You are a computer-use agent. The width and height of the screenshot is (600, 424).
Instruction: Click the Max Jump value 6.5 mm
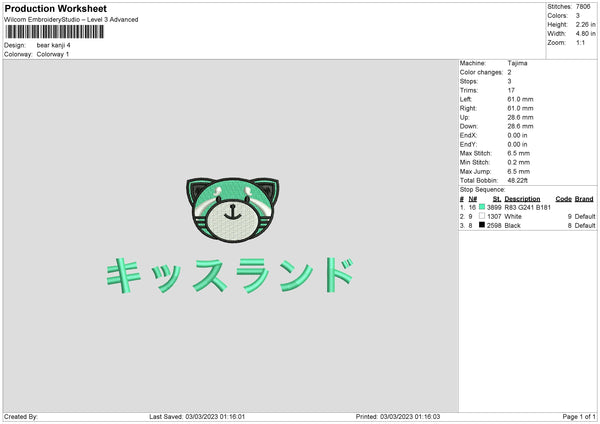(x=518, y=171)
